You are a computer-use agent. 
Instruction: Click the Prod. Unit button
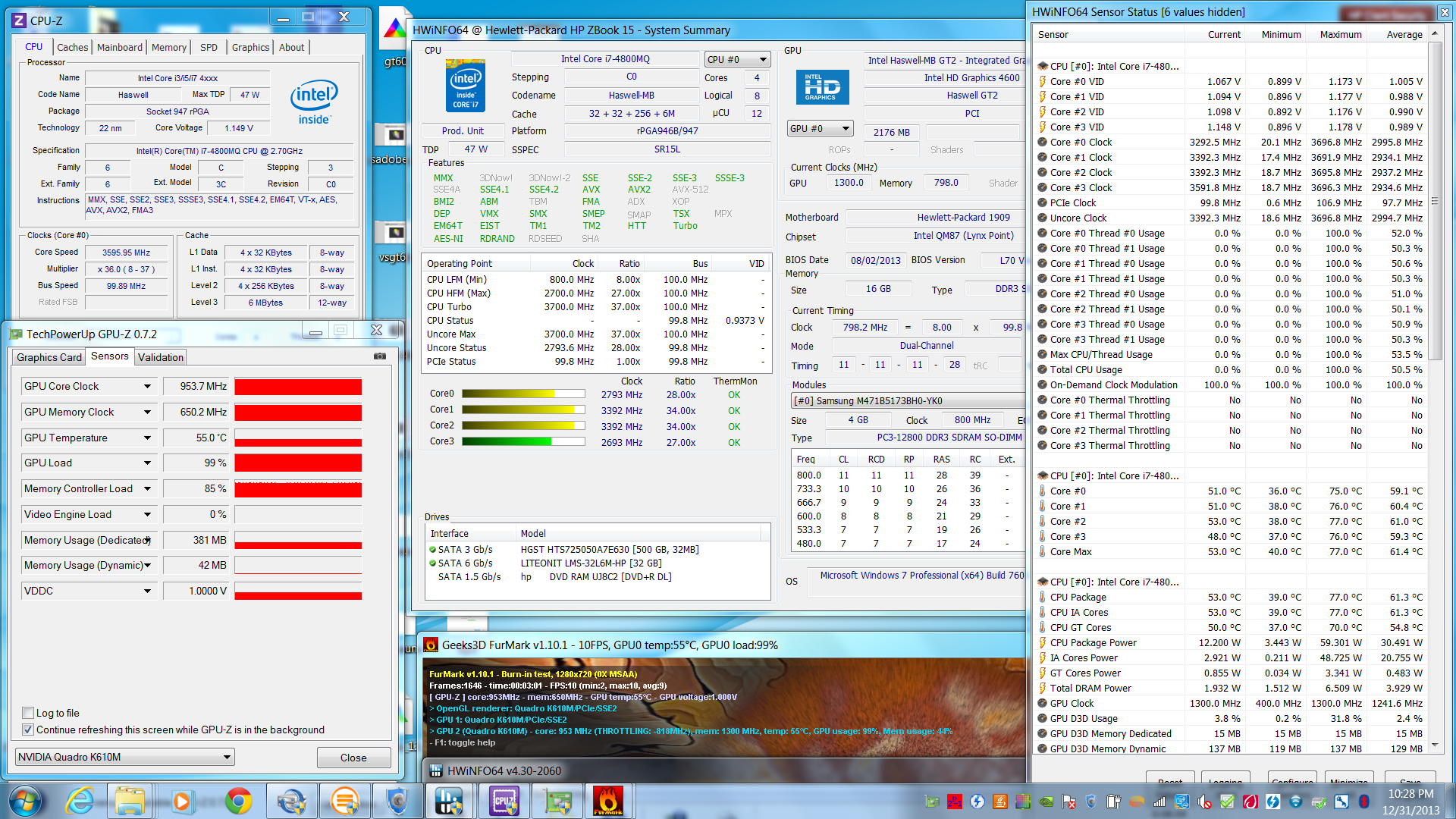click(463, 130)
